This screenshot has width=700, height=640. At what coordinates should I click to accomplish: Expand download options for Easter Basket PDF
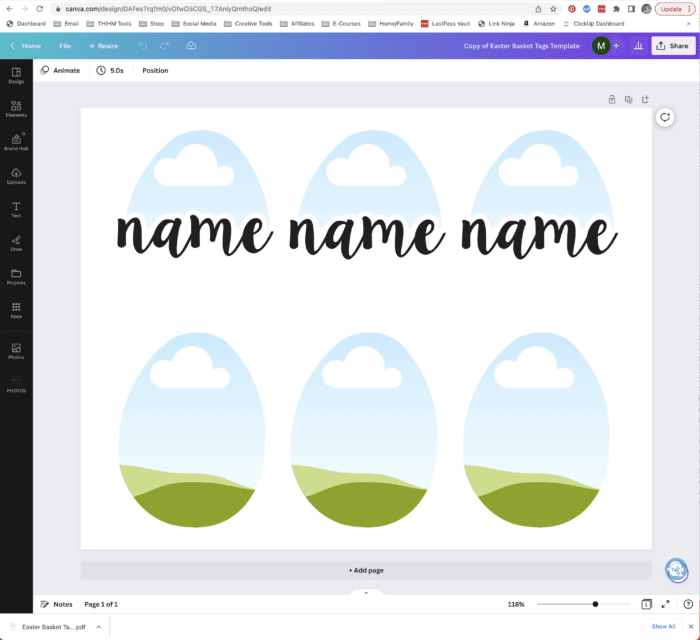pyautogui.click(x=98, y=626)
